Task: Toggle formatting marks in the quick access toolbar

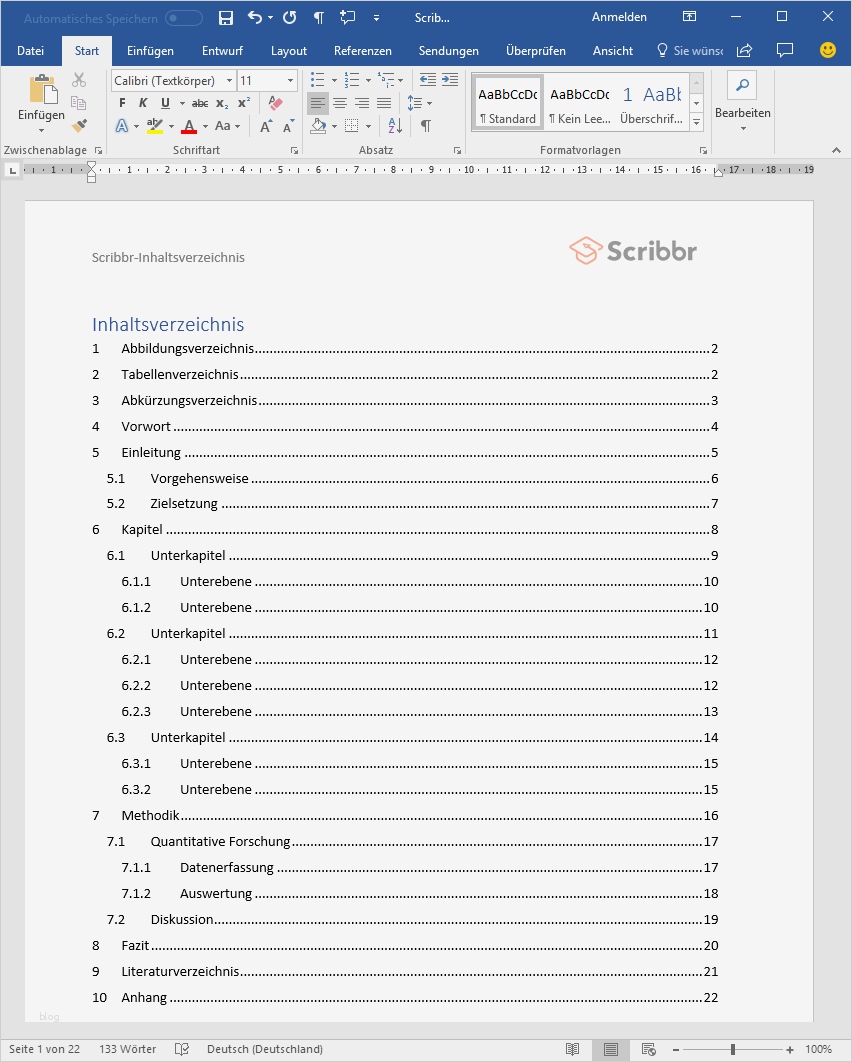Action: pyautogui.click(x=318, y=18)
